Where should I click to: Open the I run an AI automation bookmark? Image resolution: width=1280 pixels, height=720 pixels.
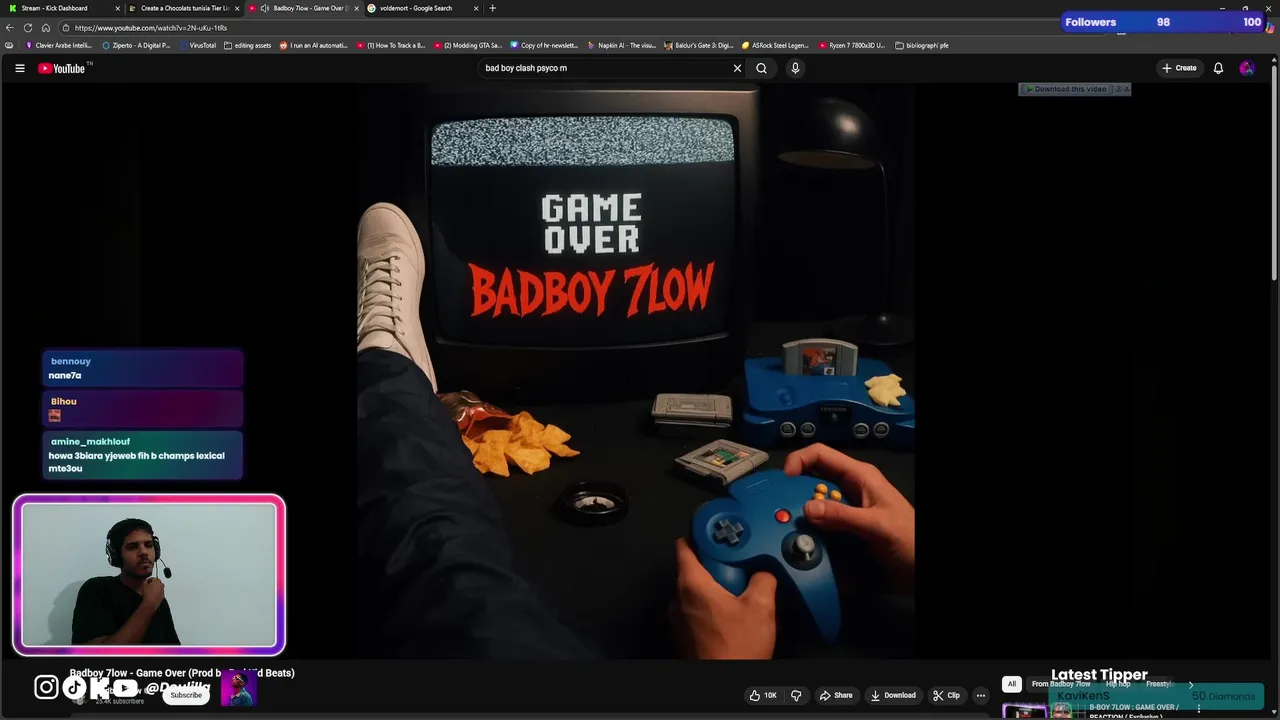(x=314, y=45)
